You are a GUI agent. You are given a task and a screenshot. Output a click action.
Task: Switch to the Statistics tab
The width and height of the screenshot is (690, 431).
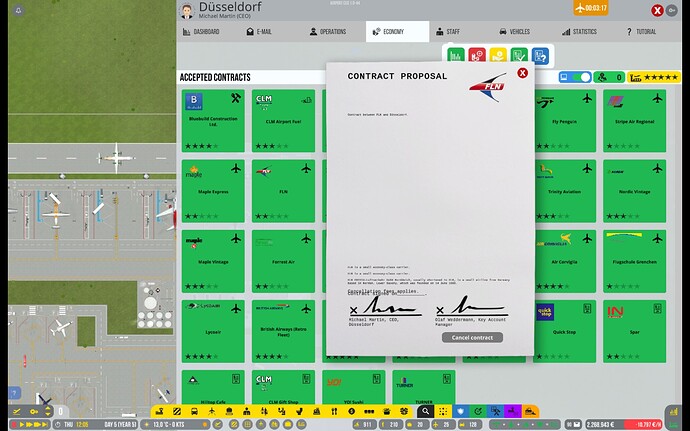tap(579, 32)
